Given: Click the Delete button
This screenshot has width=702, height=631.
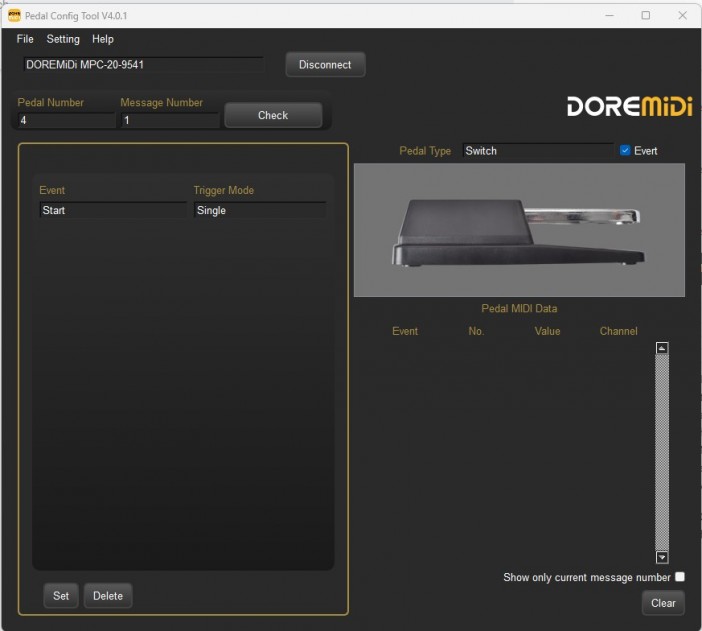Looking at the screenshot, I should pyautogui.click(x=108, y=596).
